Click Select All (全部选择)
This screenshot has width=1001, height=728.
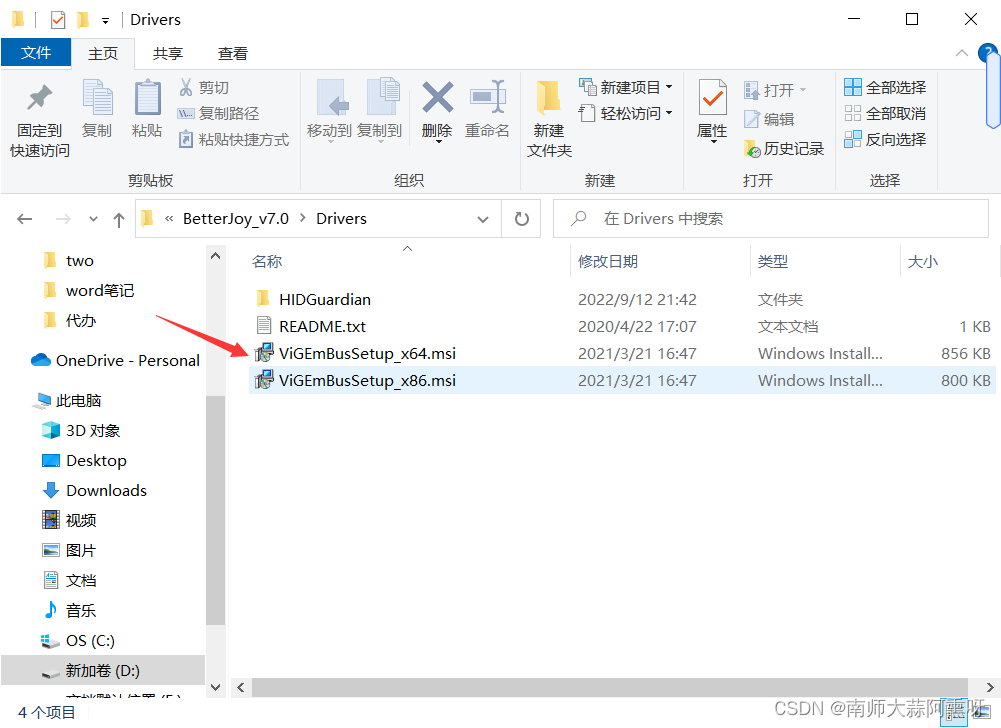coord(885,87)
